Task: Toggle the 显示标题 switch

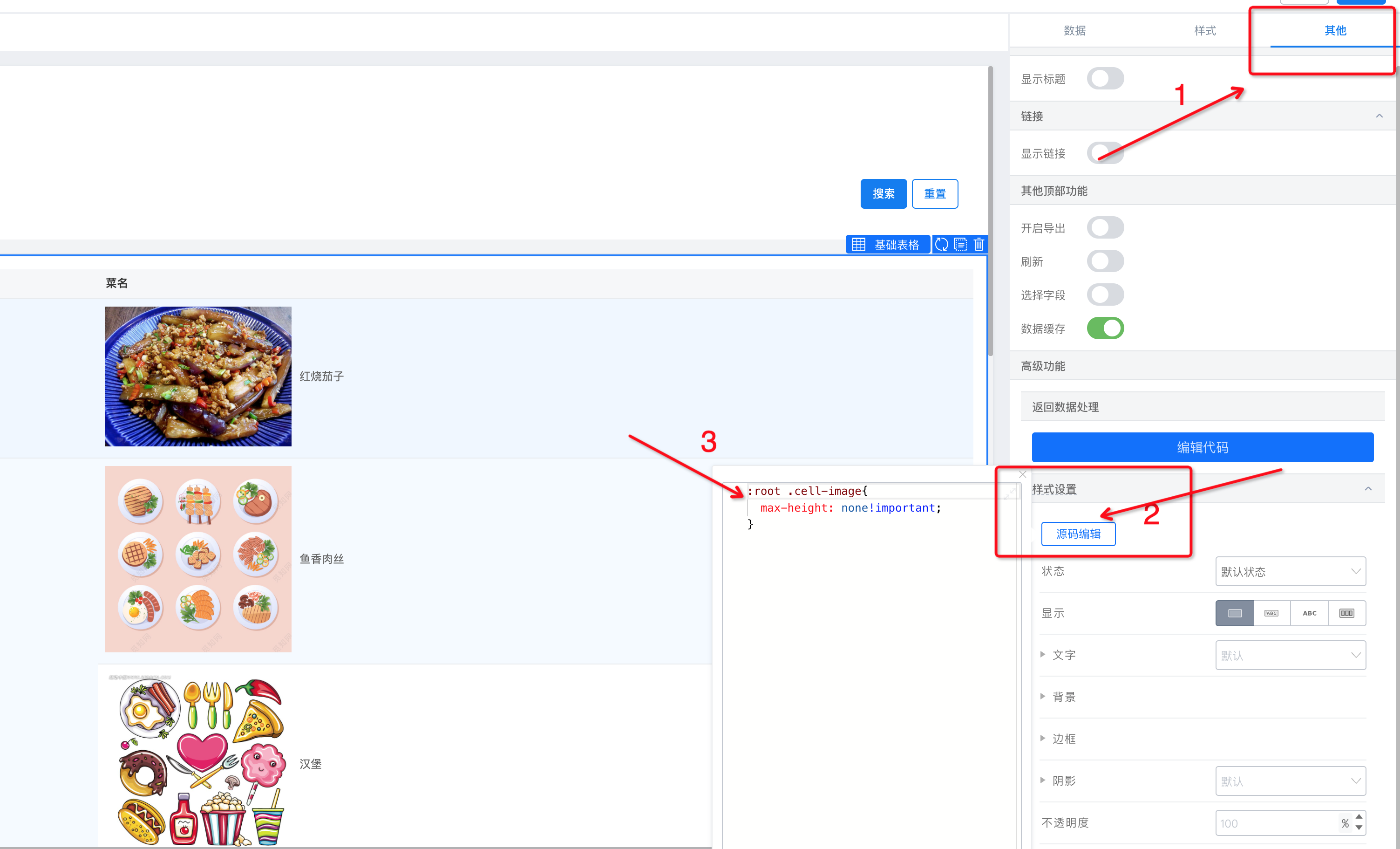Action: (x=1105, y=78)
